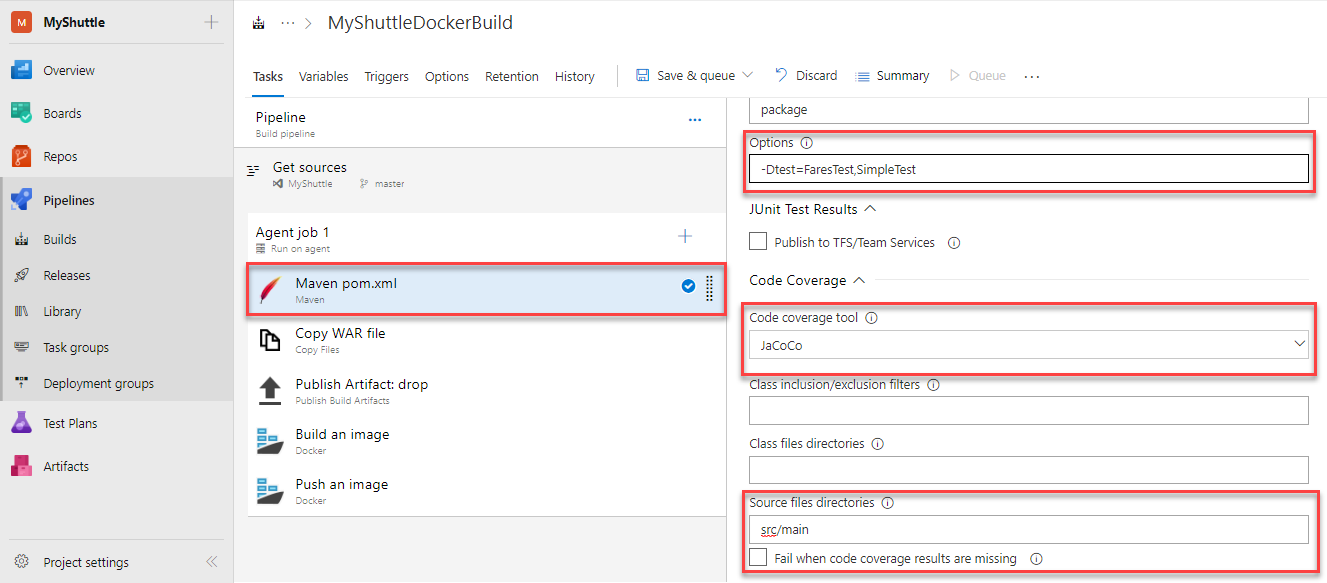Image resolution: width=1327 pixels, height=583 pixels.
Task: Select the Agent job 1 row
Action: pos(487,239)
